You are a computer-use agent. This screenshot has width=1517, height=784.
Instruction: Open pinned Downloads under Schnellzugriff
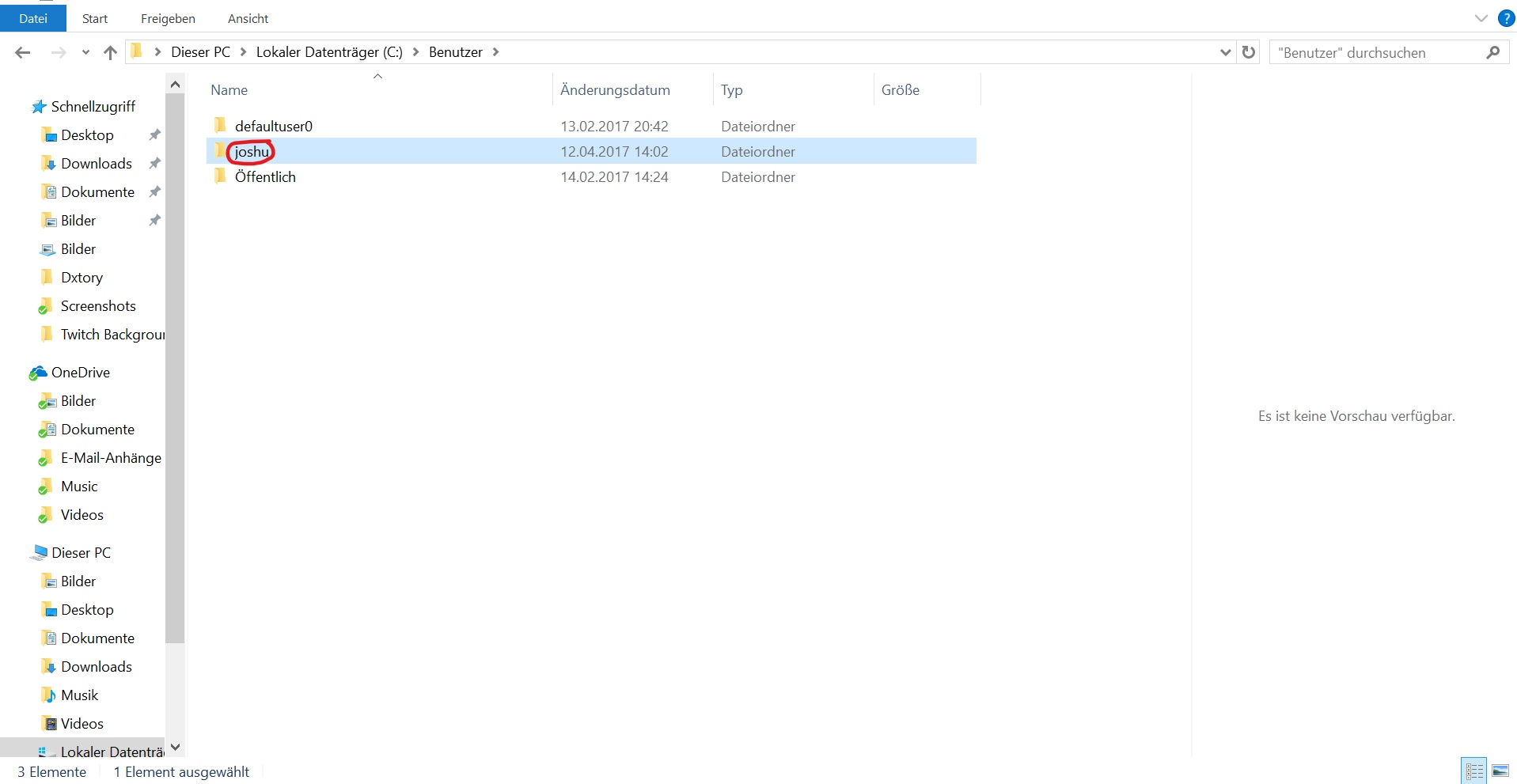pos(97,163)
